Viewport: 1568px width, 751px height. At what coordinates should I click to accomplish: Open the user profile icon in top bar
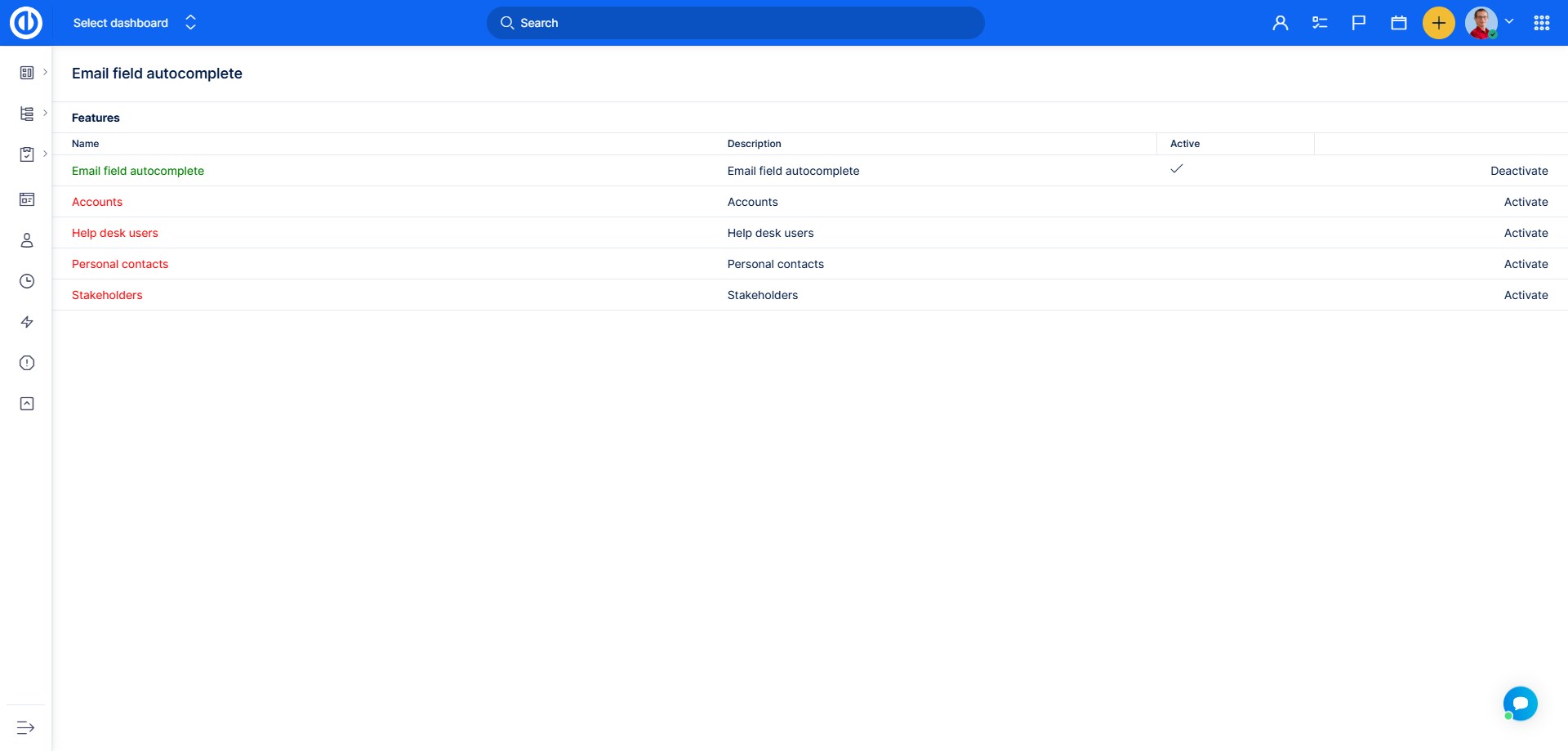(1280, 23)
